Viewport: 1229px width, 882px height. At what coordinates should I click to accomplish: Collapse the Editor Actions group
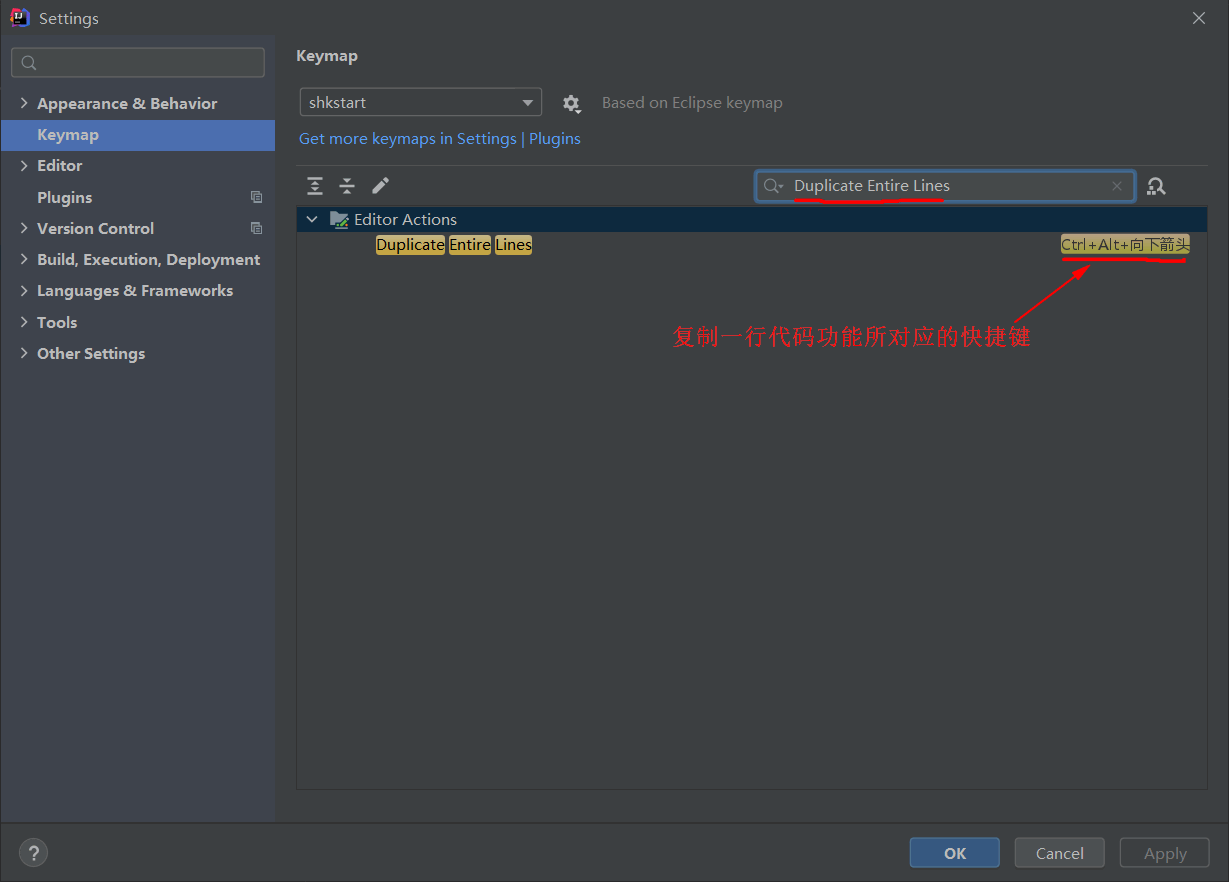(312, 220)
